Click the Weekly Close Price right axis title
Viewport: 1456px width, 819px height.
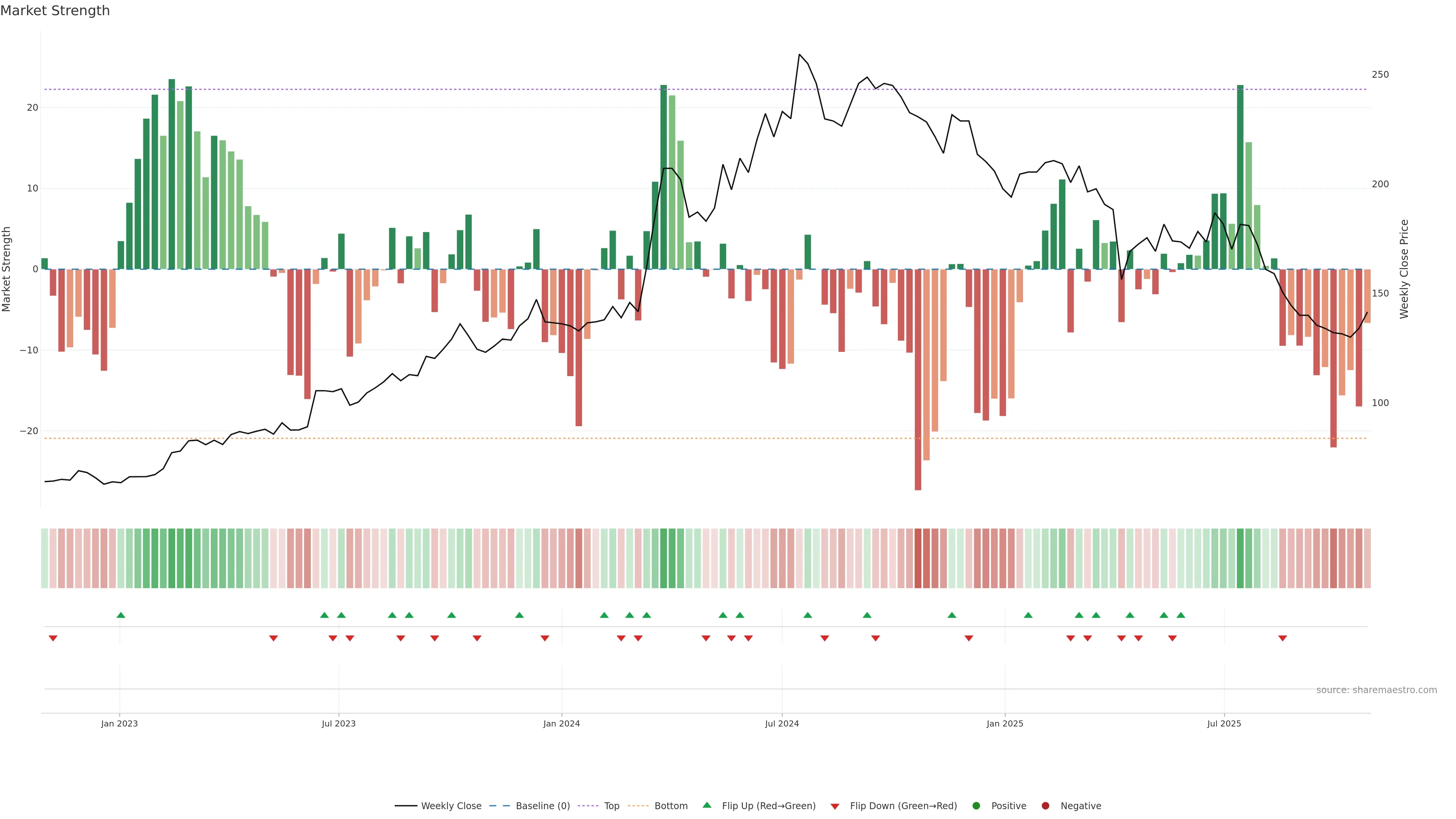click(x=1404, y=269)
